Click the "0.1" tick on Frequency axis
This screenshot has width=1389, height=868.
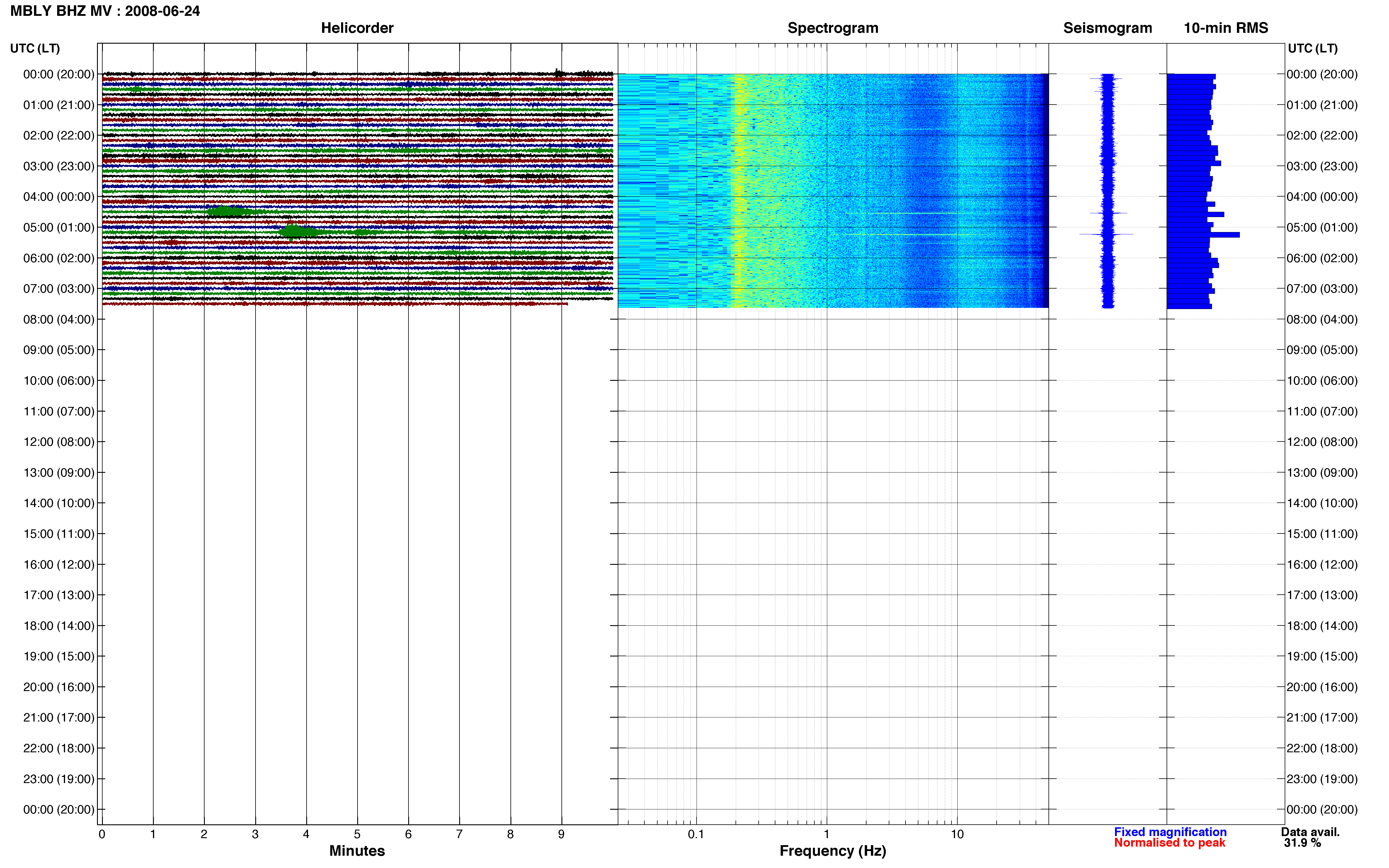[696, 835]
